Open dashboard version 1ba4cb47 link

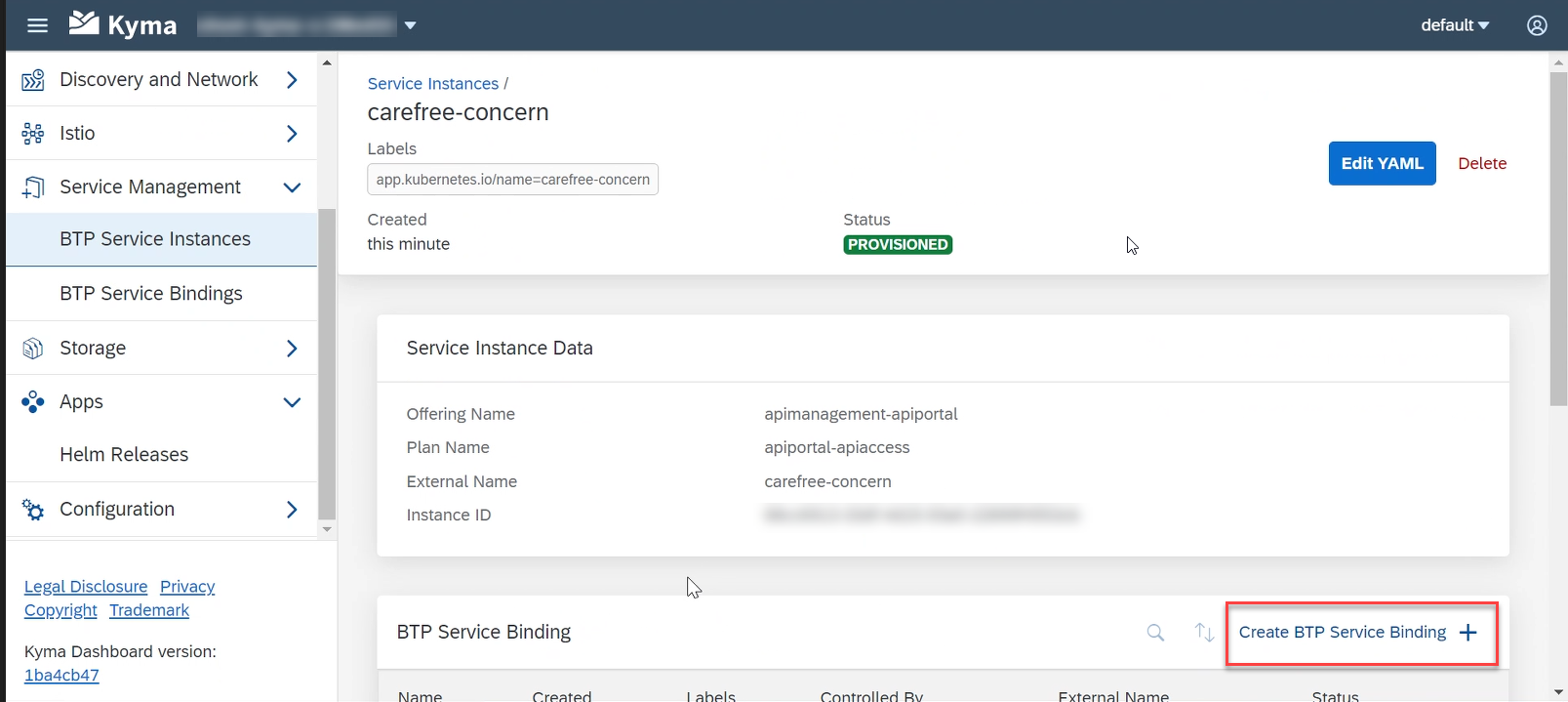click(61, 676)
